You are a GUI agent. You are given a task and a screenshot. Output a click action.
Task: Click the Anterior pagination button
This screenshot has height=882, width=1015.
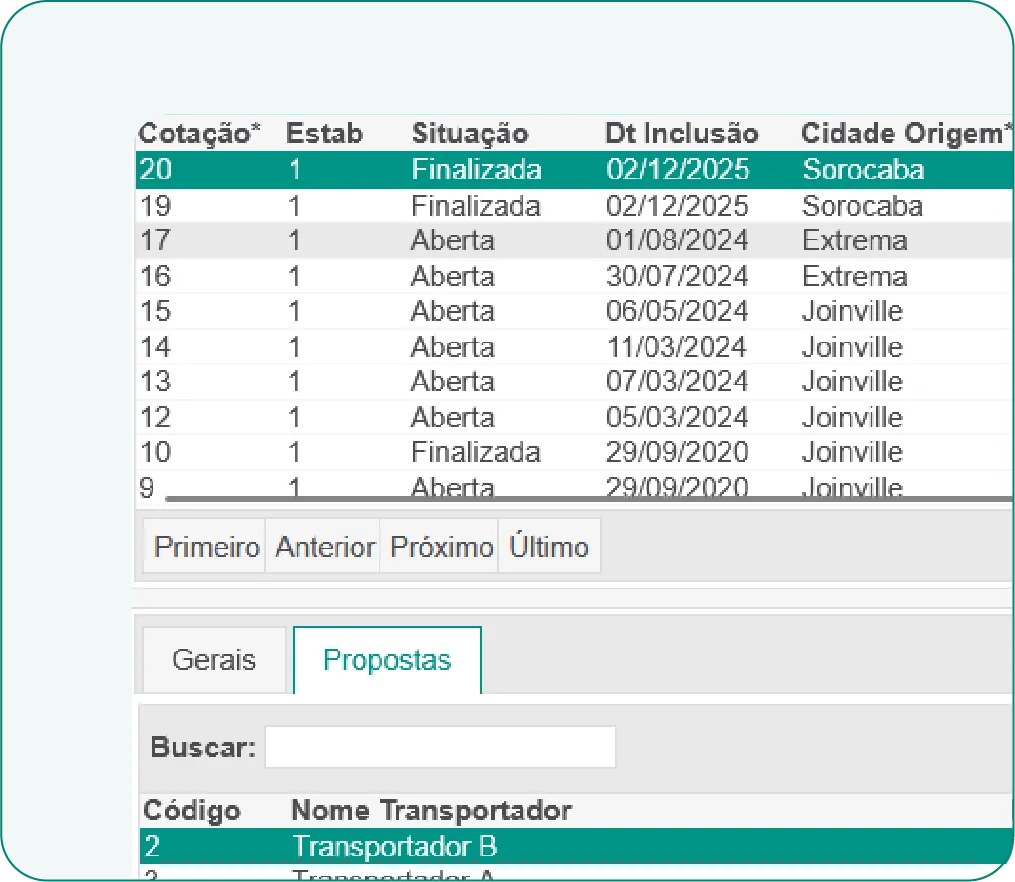322,546
